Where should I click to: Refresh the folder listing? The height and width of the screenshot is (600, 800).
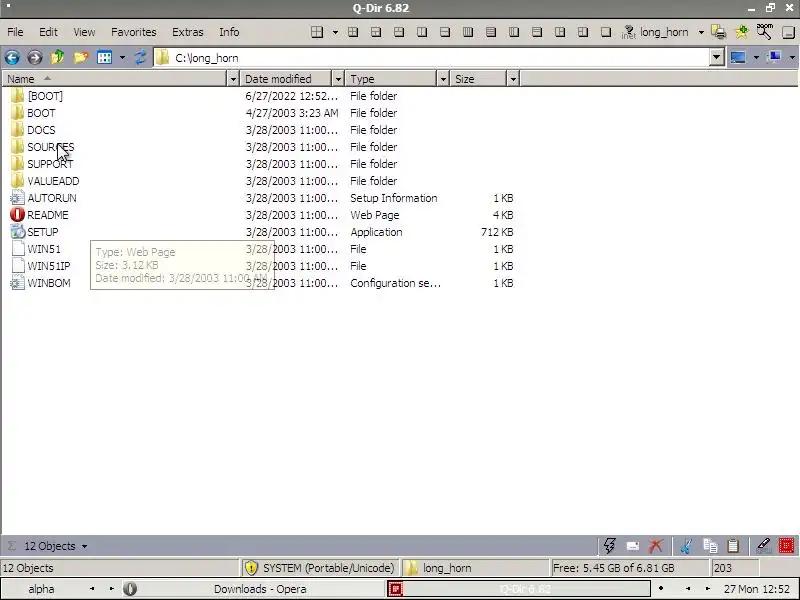click(x=140, y=57)
